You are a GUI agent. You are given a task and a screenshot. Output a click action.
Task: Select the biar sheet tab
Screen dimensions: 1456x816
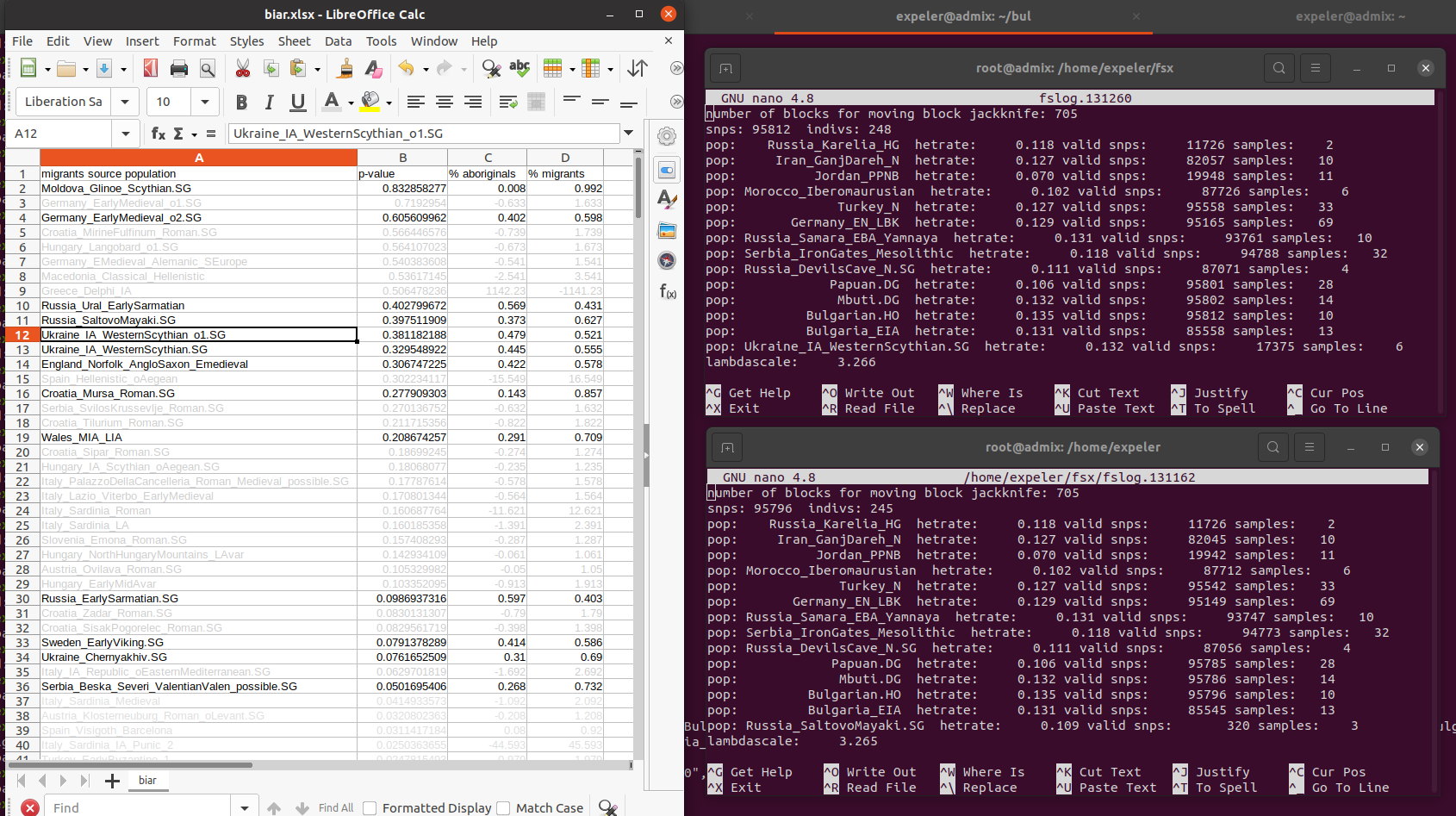click(x=147, y=781)
